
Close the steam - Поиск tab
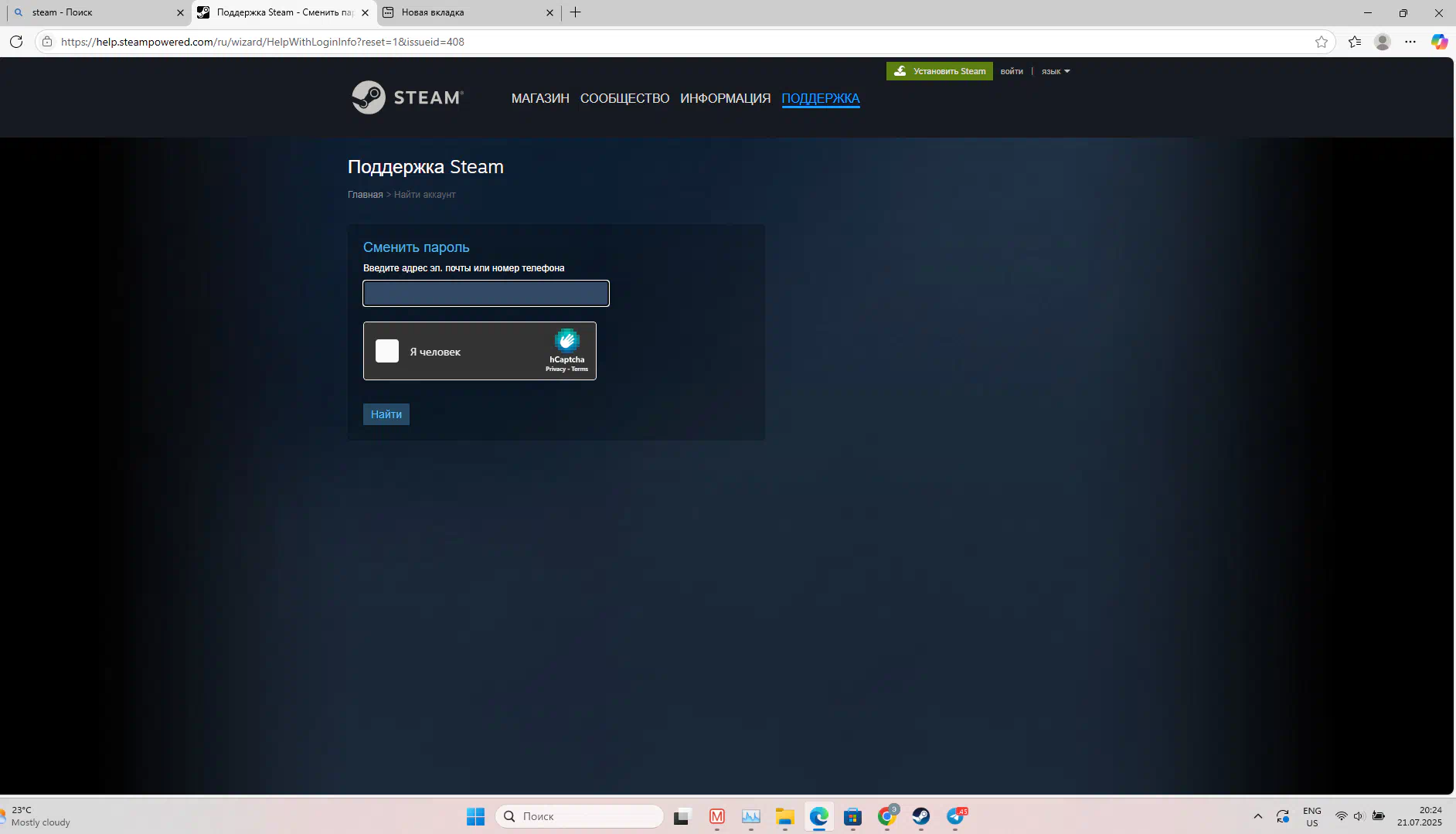[180, 12]
